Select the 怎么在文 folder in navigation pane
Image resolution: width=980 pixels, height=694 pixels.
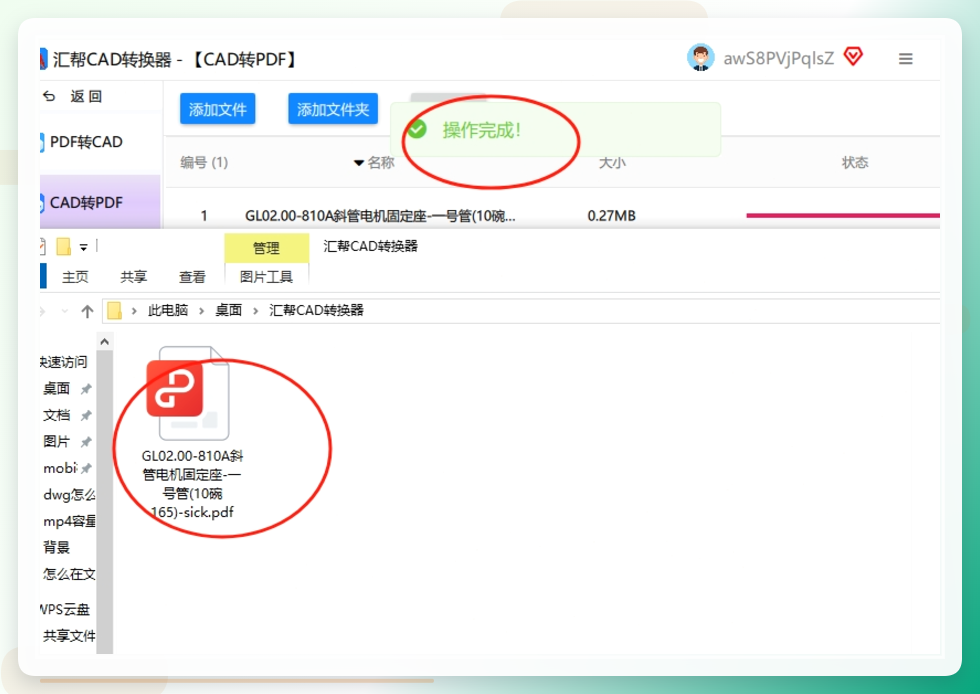pyautogui.click(x=69, y=574)
